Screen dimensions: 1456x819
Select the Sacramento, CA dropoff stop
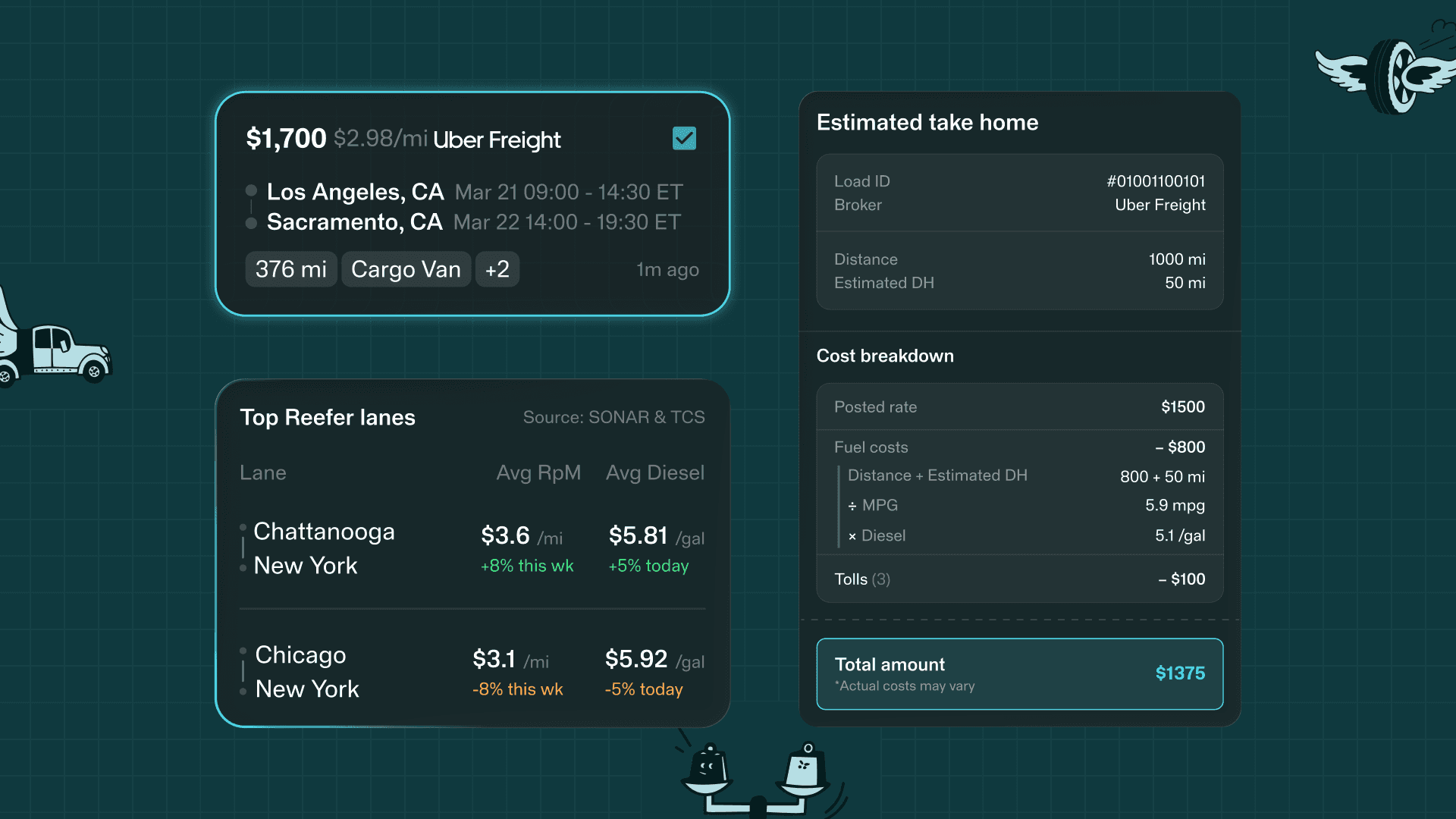click(x=354, y=222)
